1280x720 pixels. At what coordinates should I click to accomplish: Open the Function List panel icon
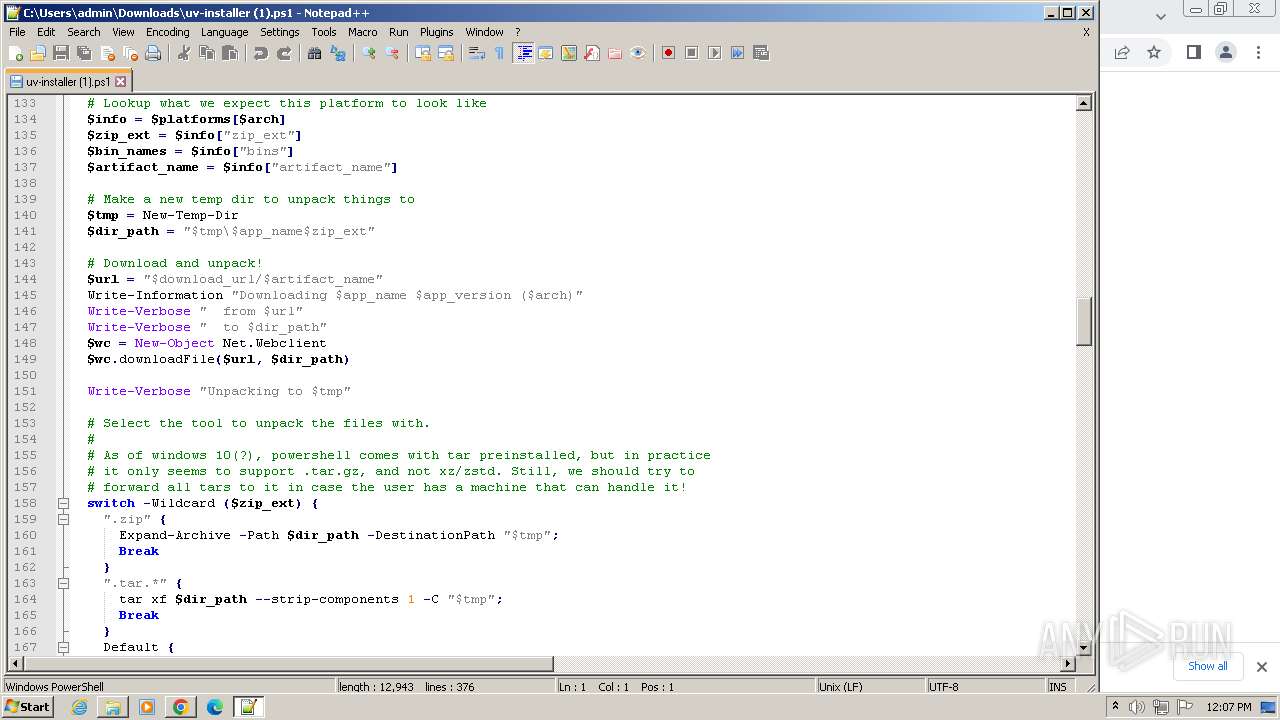click(x=592, y=53)
